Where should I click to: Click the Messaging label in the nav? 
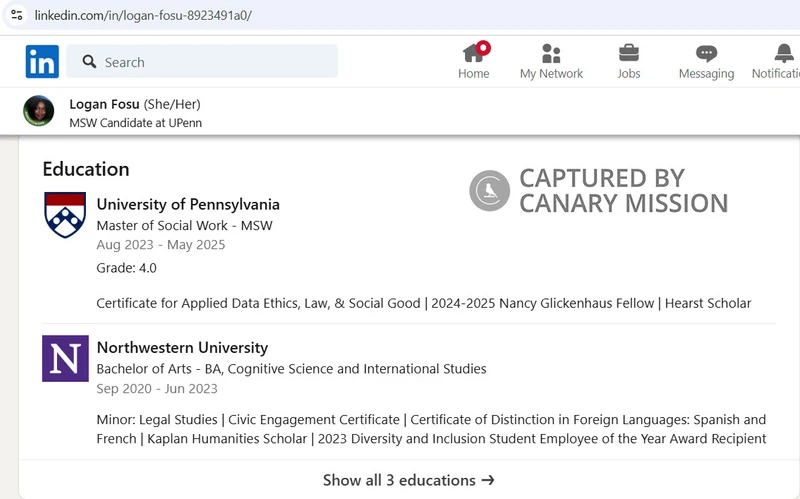point(706,73)
